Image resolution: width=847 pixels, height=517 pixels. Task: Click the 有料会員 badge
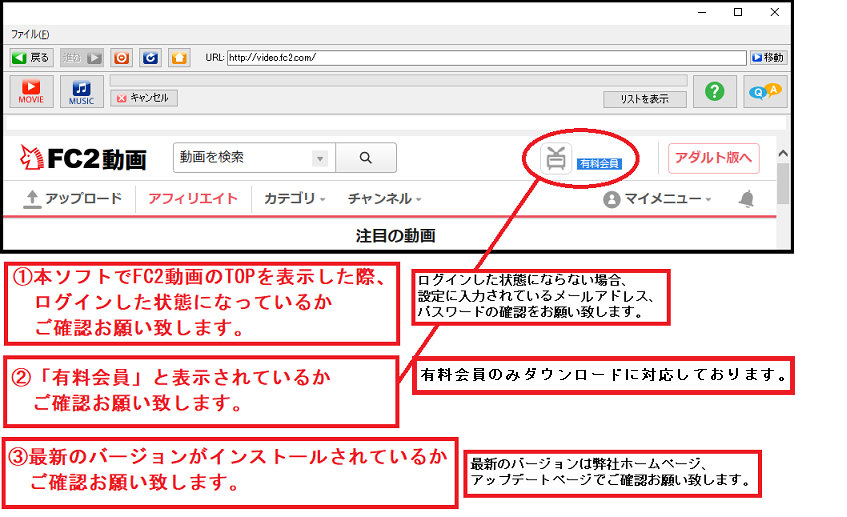click(x=599, y=163)
